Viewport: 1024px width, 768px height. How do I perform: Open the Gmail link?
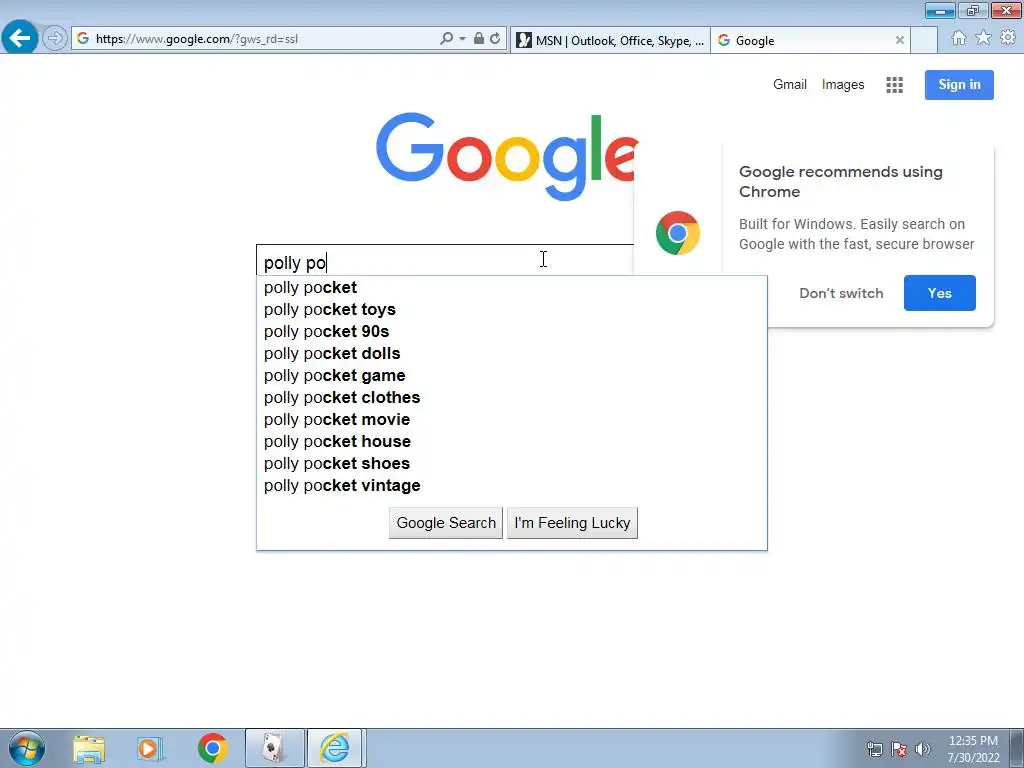click(790, 84)
